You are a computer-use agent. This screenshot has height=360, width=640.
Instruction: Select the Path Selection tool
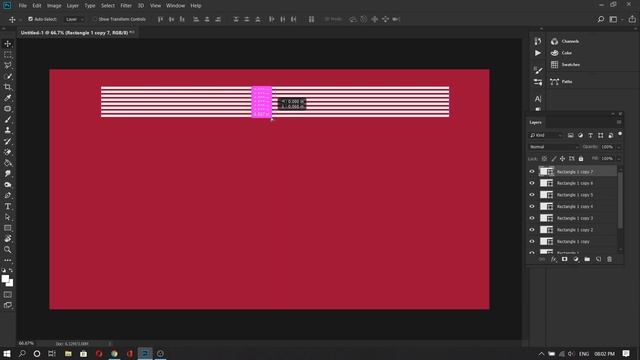[8, 217]
